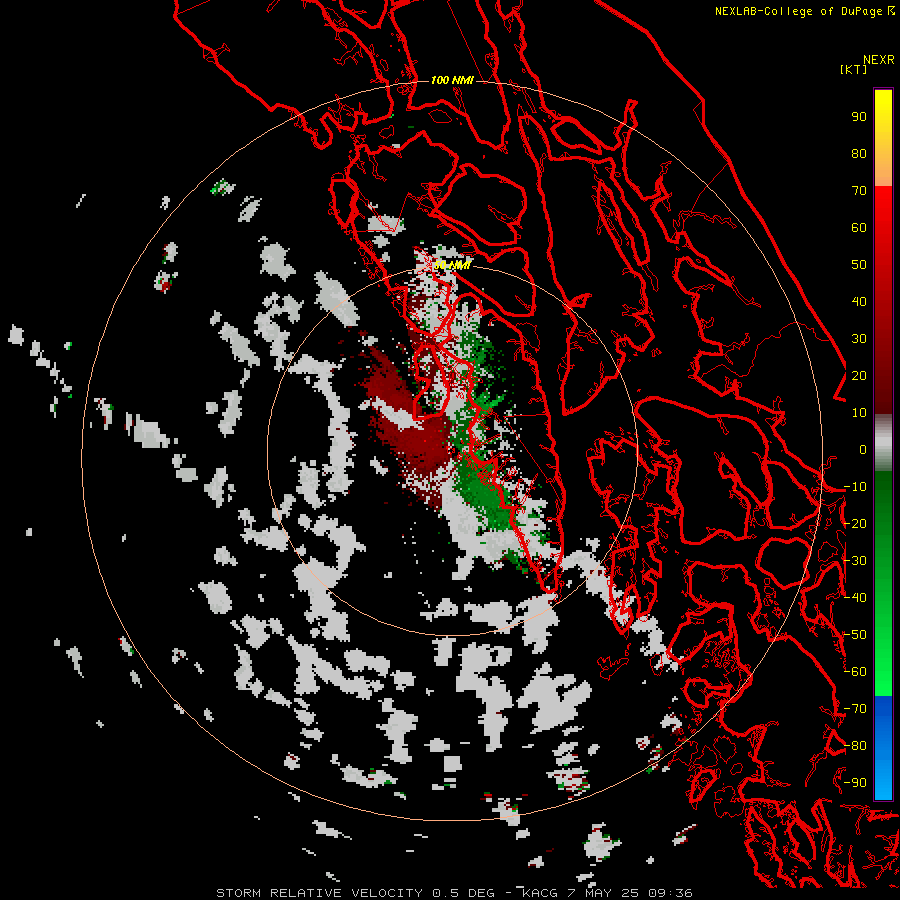Click the -10 scale value
Screen dimensions: 900x900
(855, 487)
